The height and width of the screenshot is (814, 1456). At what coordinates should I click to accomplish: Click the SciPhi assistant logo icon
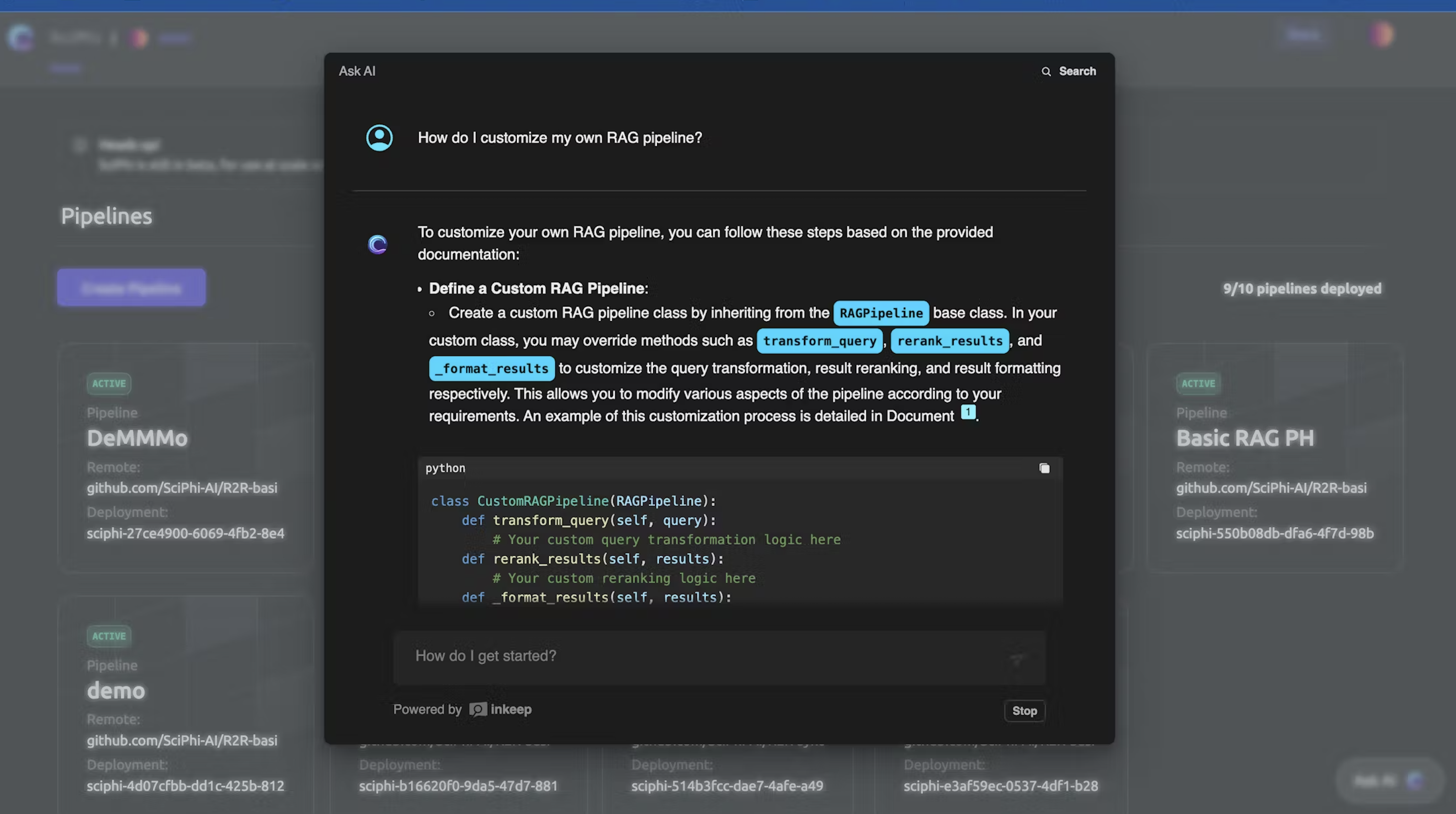pos(377,244)
